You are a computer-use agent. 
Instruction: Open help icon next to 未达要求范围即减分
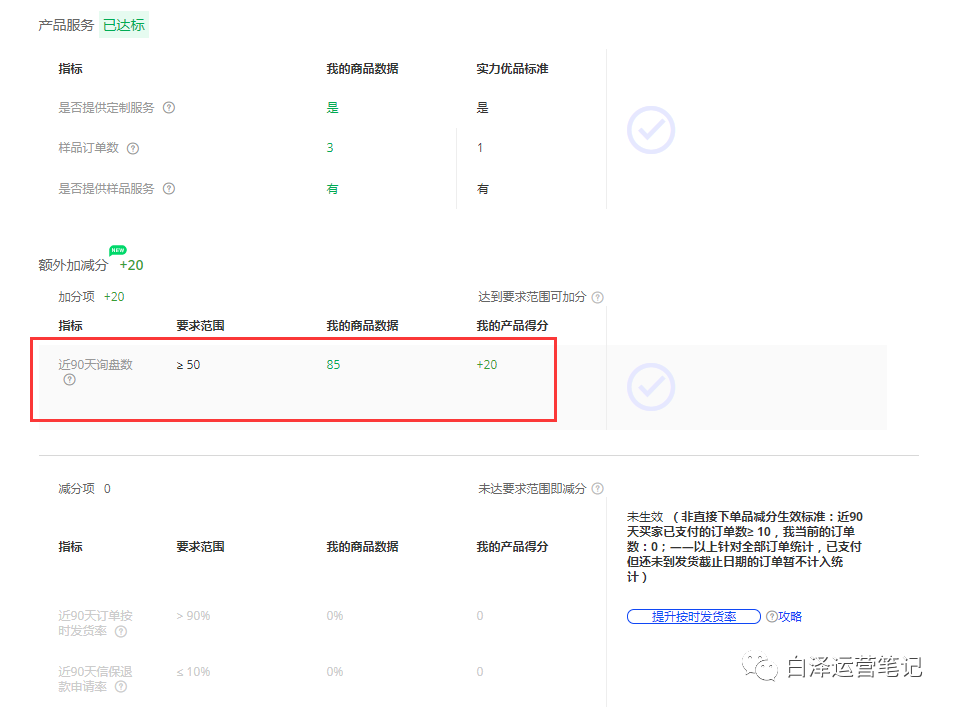click(x=597, y=488)
